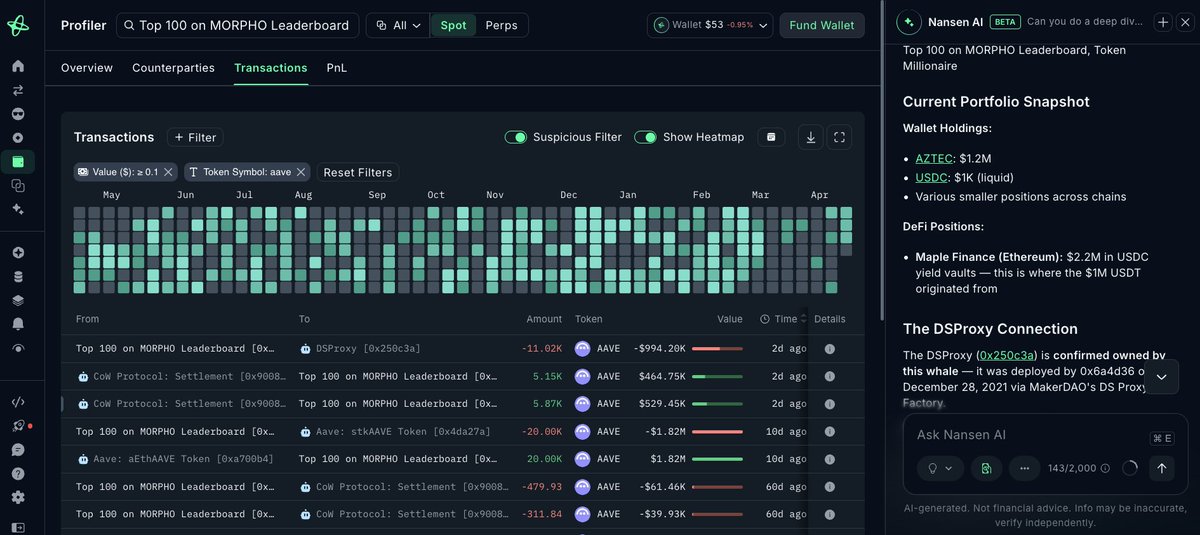Click the $529.45K value bar
This screenshot has height=535, width=1200.
click(x=717, y=404)
